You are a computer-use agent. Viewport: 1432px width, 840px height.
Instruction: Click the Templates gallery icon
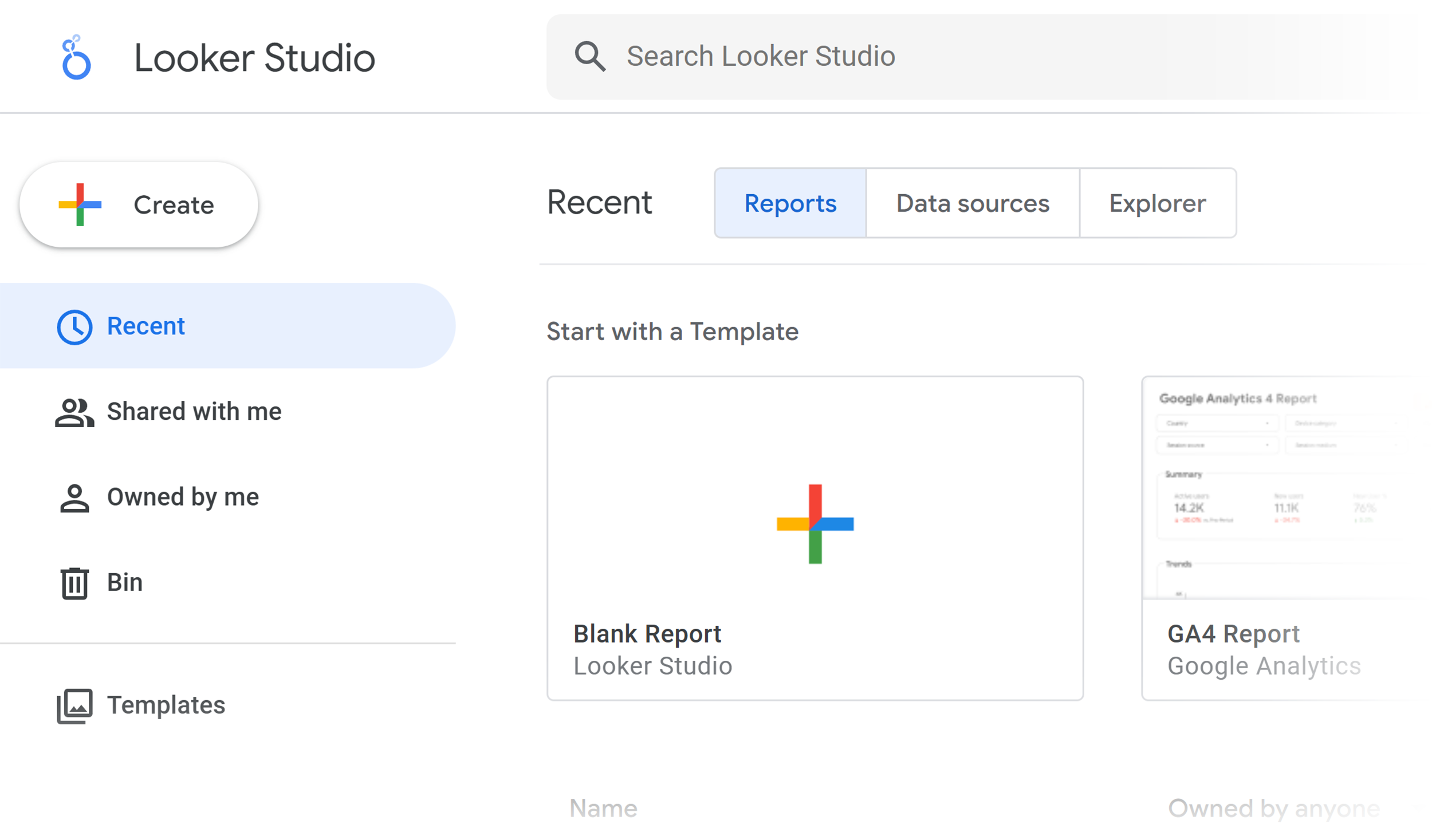tap(74, 705)
